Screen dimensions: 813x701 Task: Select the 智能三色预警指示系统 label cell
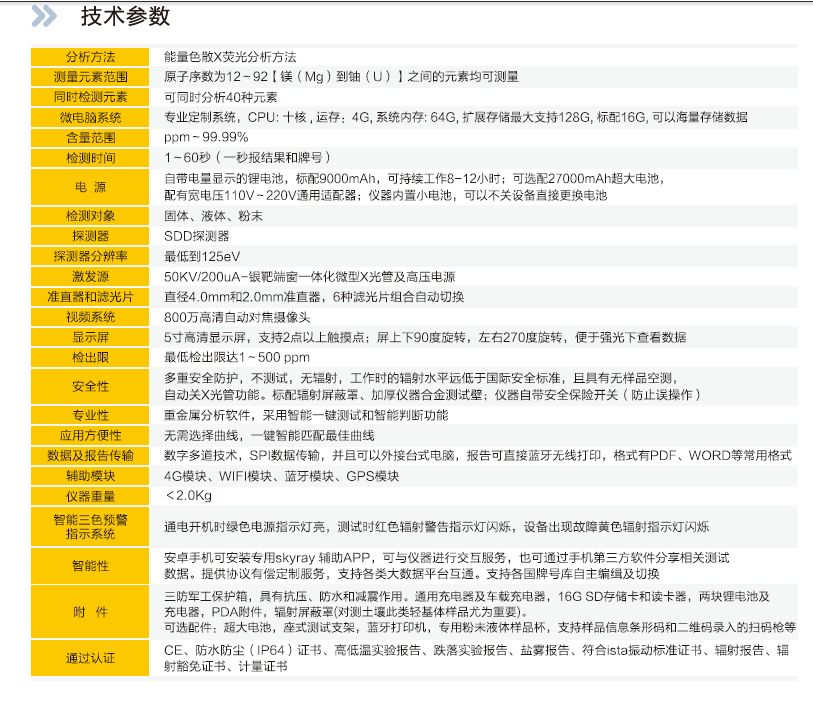(91, 526)
